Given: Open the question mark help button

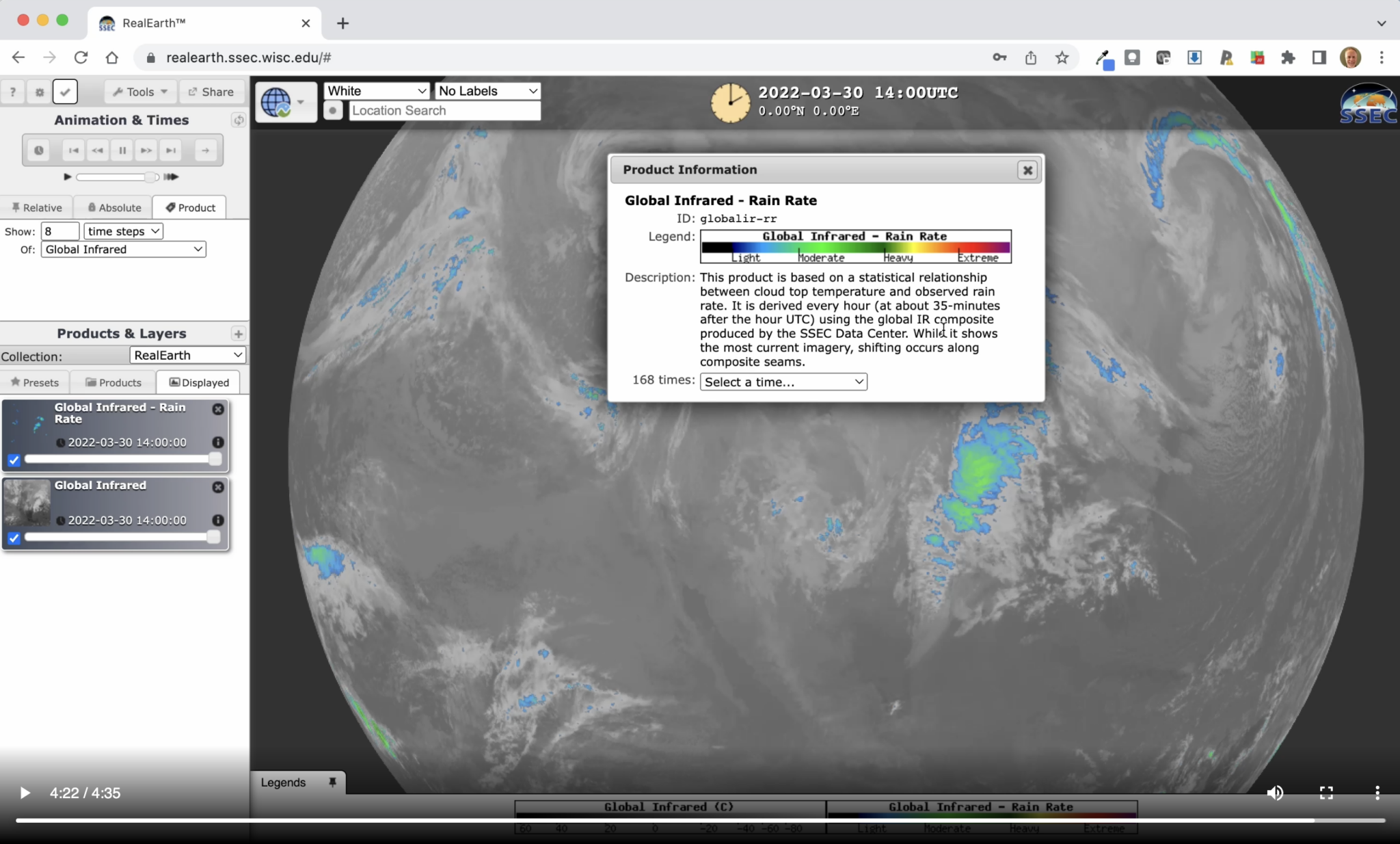Looking at the screenshot, I should coord(12,92).
